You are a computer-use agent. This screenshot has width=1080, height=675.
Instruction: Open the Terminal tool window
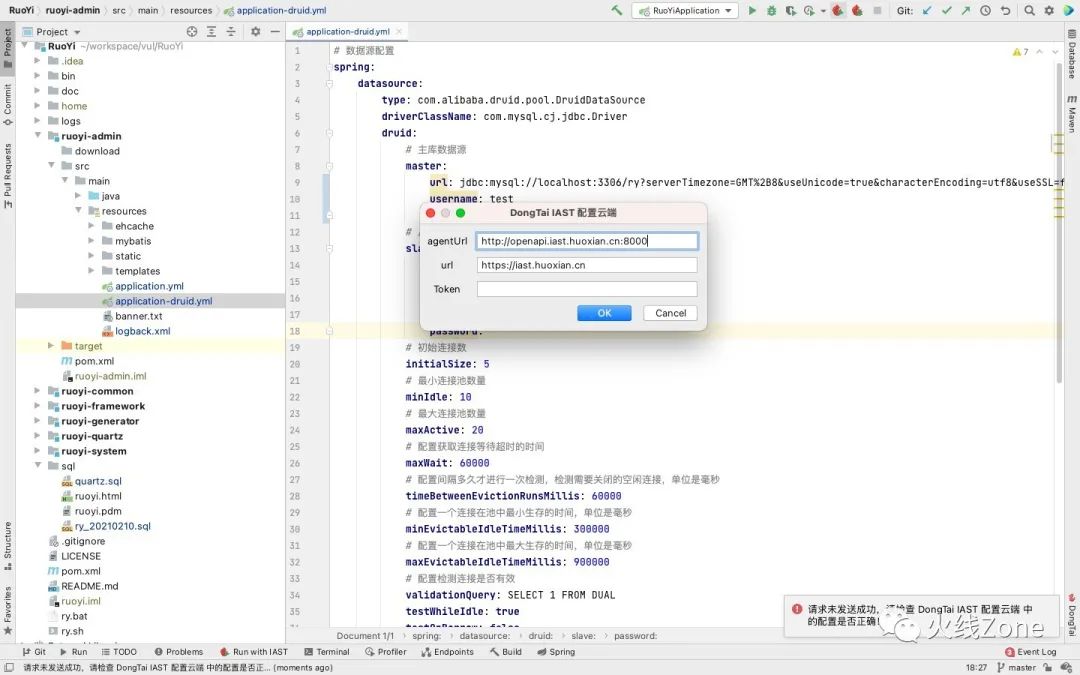pyautogui.click(x=326, y=652)
